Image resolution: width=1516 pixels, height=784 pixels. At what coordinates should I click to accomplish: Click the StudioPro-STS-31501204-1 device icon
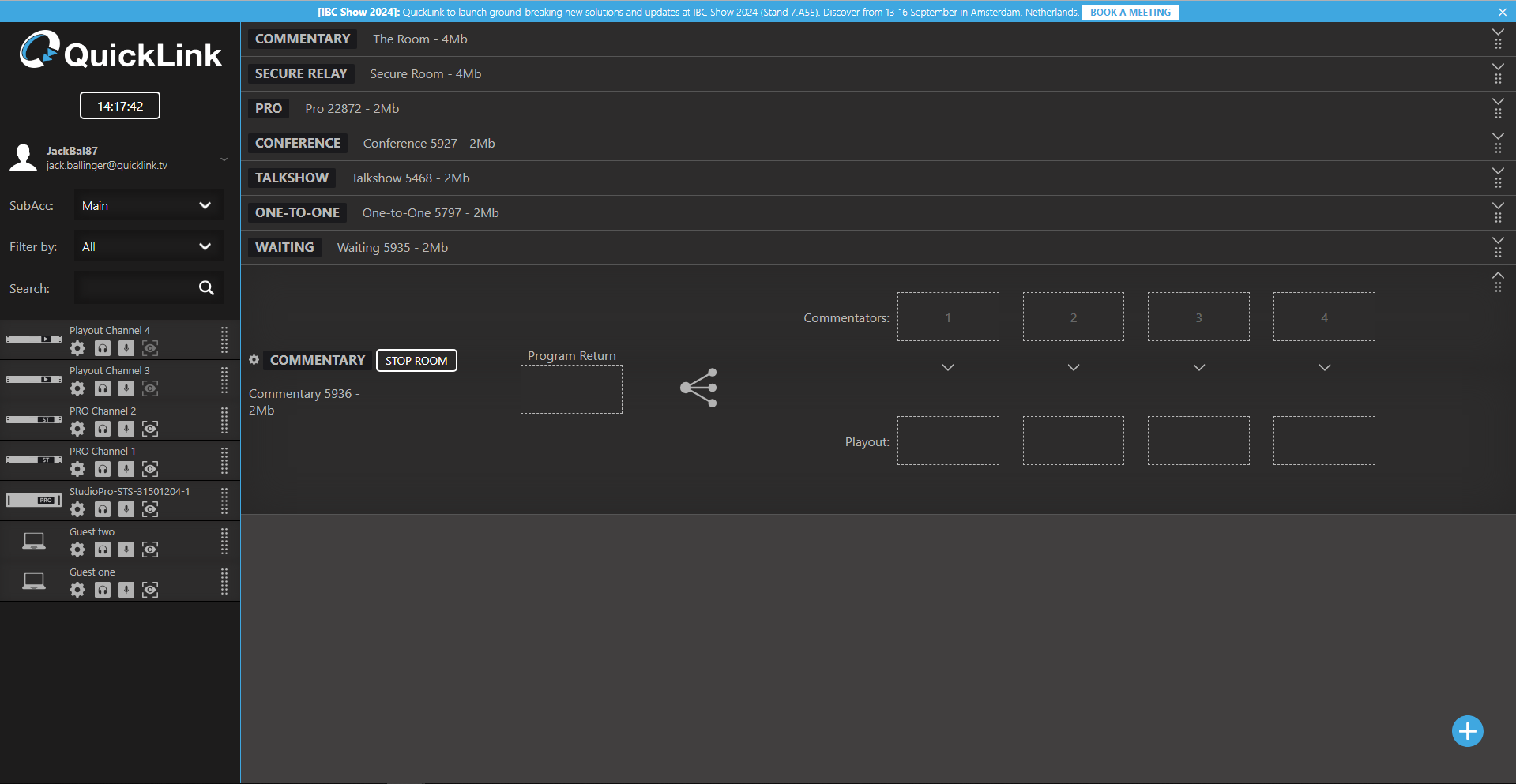point(34,501)
